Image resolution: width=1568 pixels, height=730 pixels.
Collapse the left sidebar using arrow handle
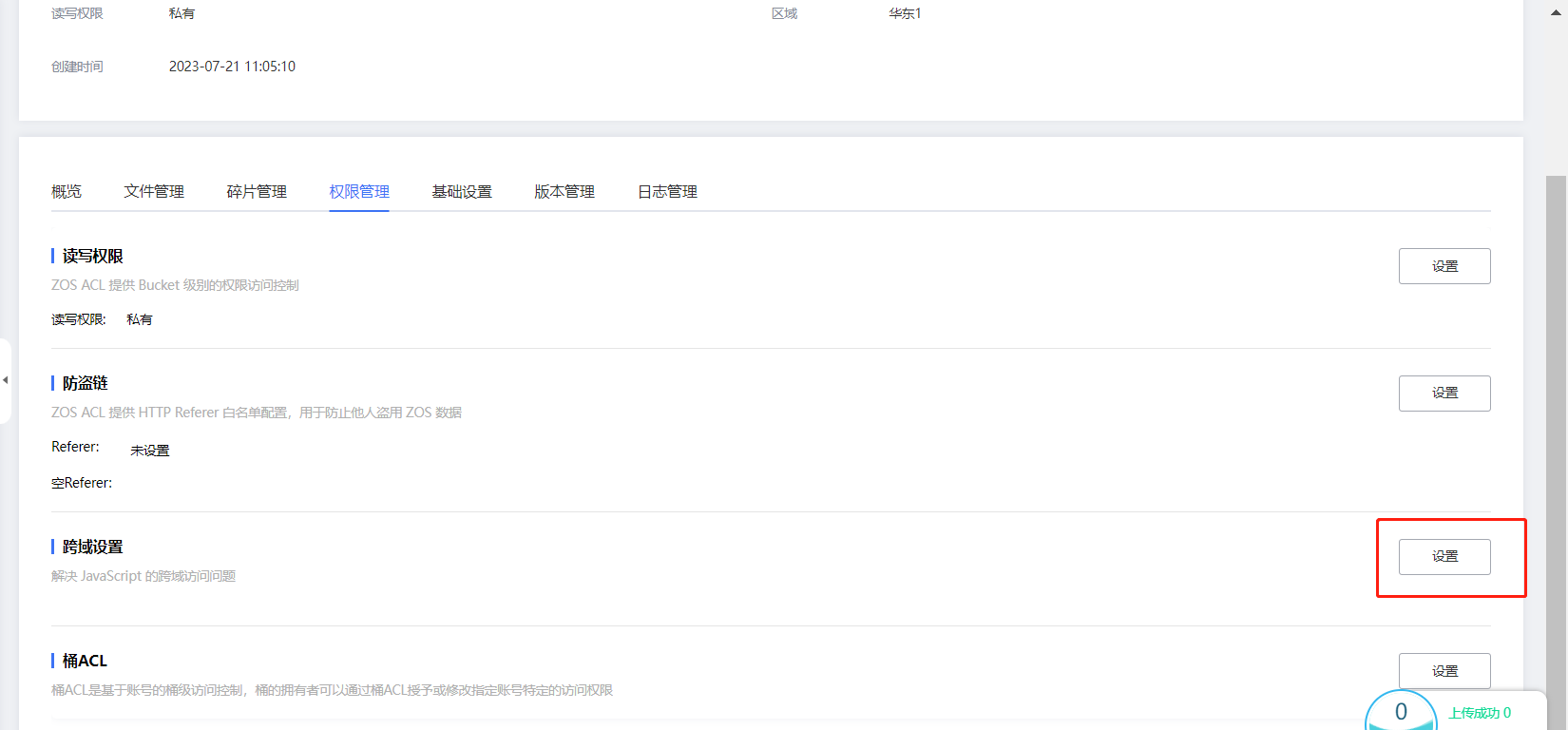[6, 380]
